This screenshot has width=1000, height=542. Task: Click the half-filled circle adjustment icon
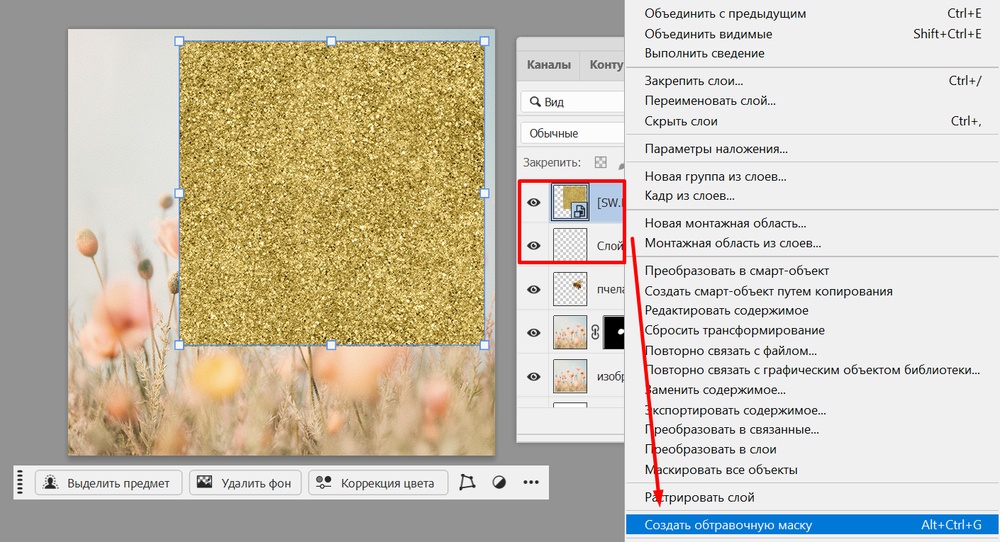(x=500, y=483)
